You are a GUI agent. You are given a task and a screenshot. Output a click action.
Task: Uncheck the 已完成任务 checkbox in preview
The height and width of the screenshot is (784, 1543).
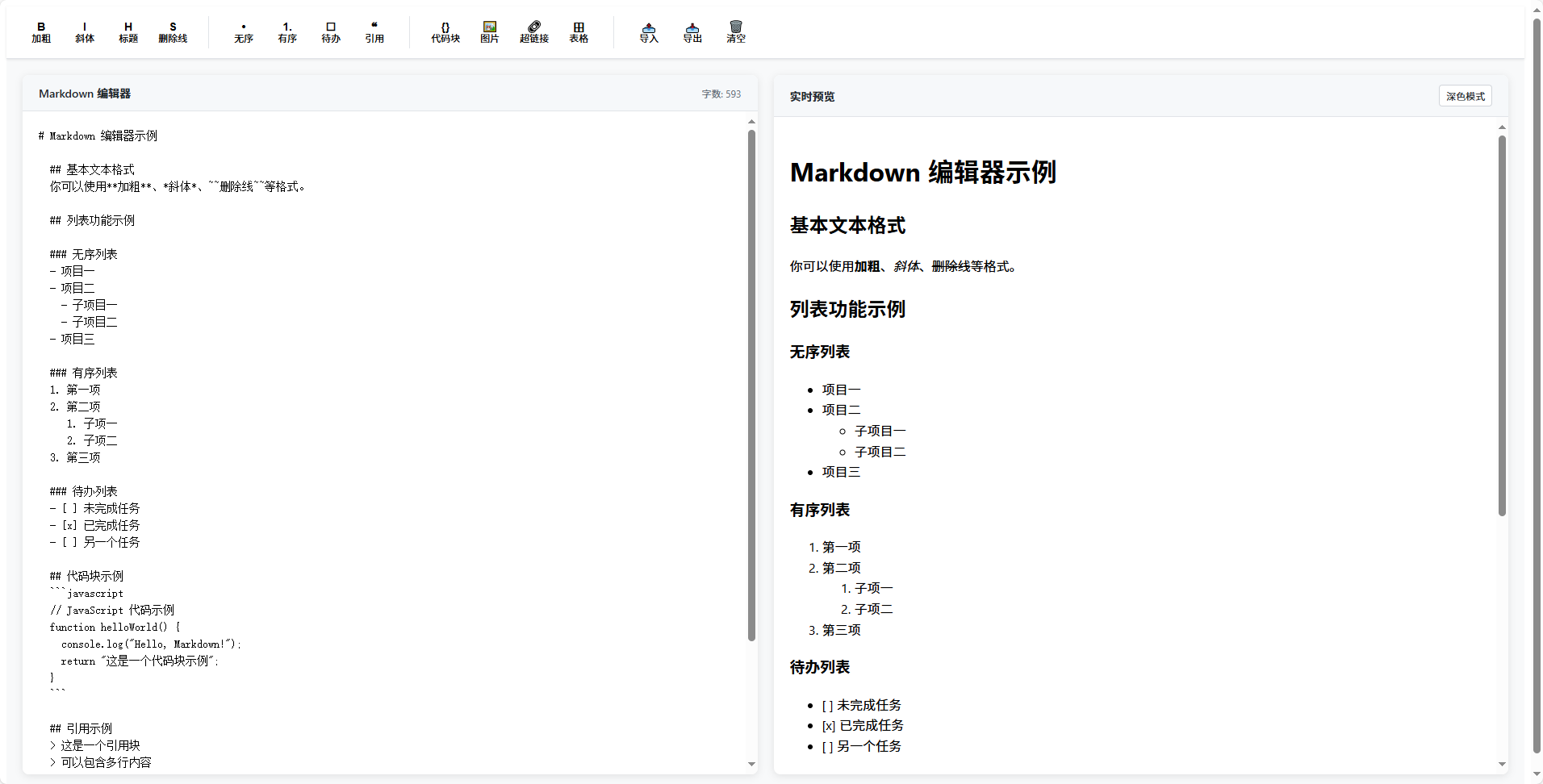coord(827,725)
